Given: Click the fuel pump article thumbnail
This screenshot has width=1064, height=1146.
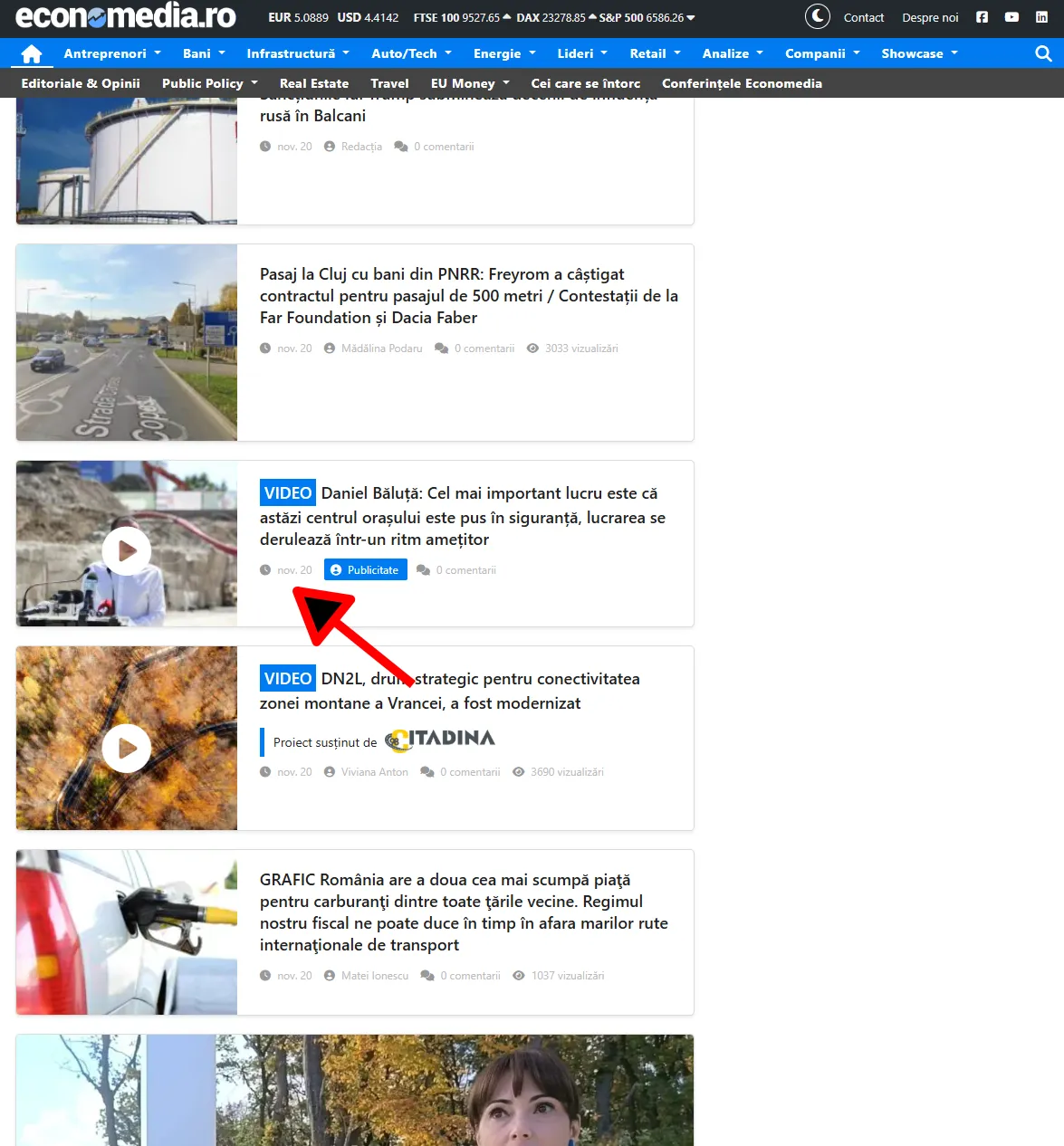Looking at the screenshot, I should tap(127, 932).
